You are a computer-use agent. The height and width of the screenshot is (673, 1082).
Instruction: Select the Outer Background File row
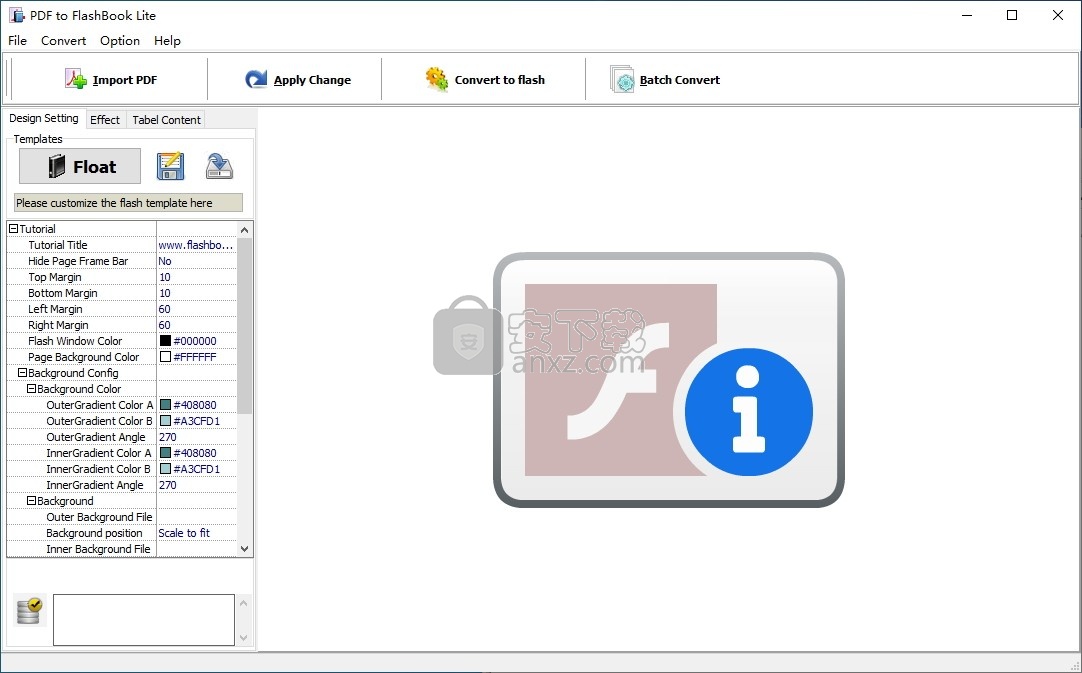122,517
